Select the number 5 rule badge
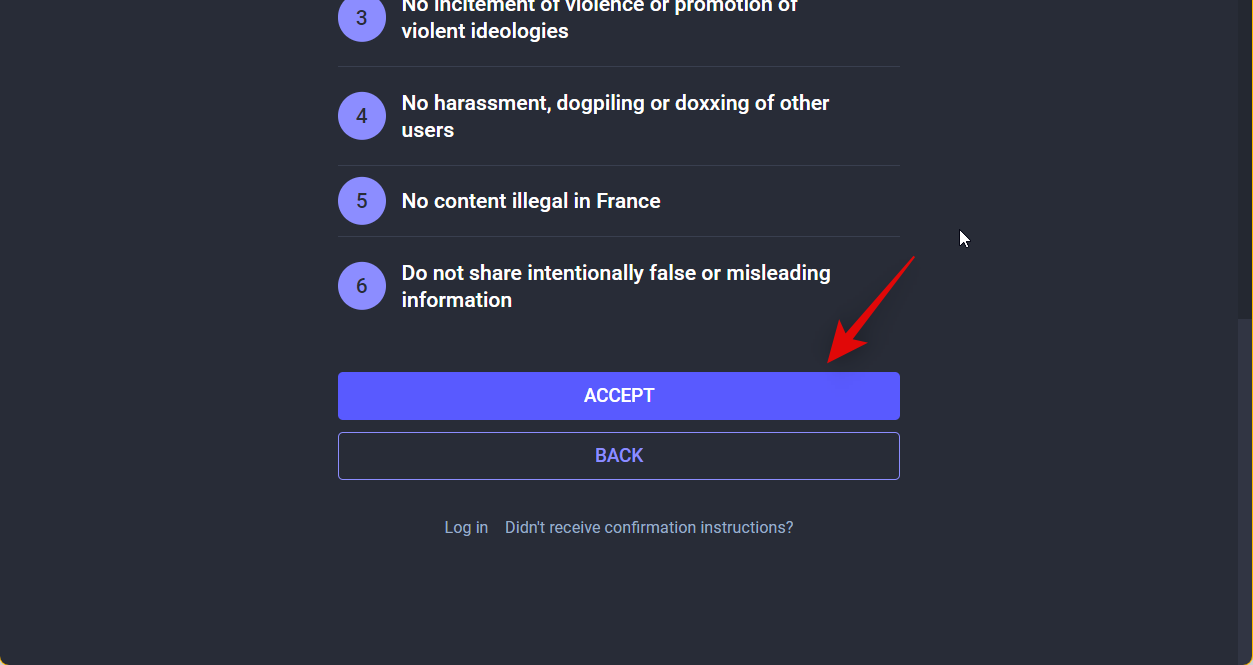 (361, 201)
